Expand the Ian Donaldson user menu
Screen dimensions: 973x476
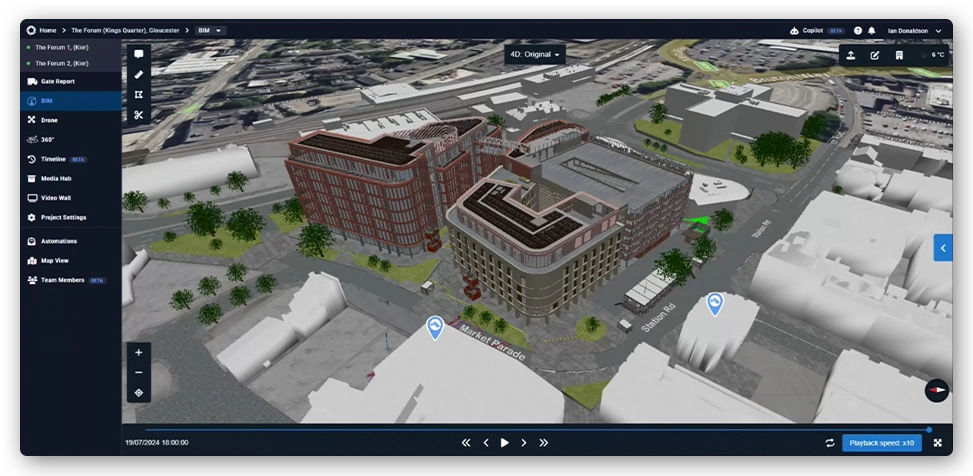coord(915,30)
